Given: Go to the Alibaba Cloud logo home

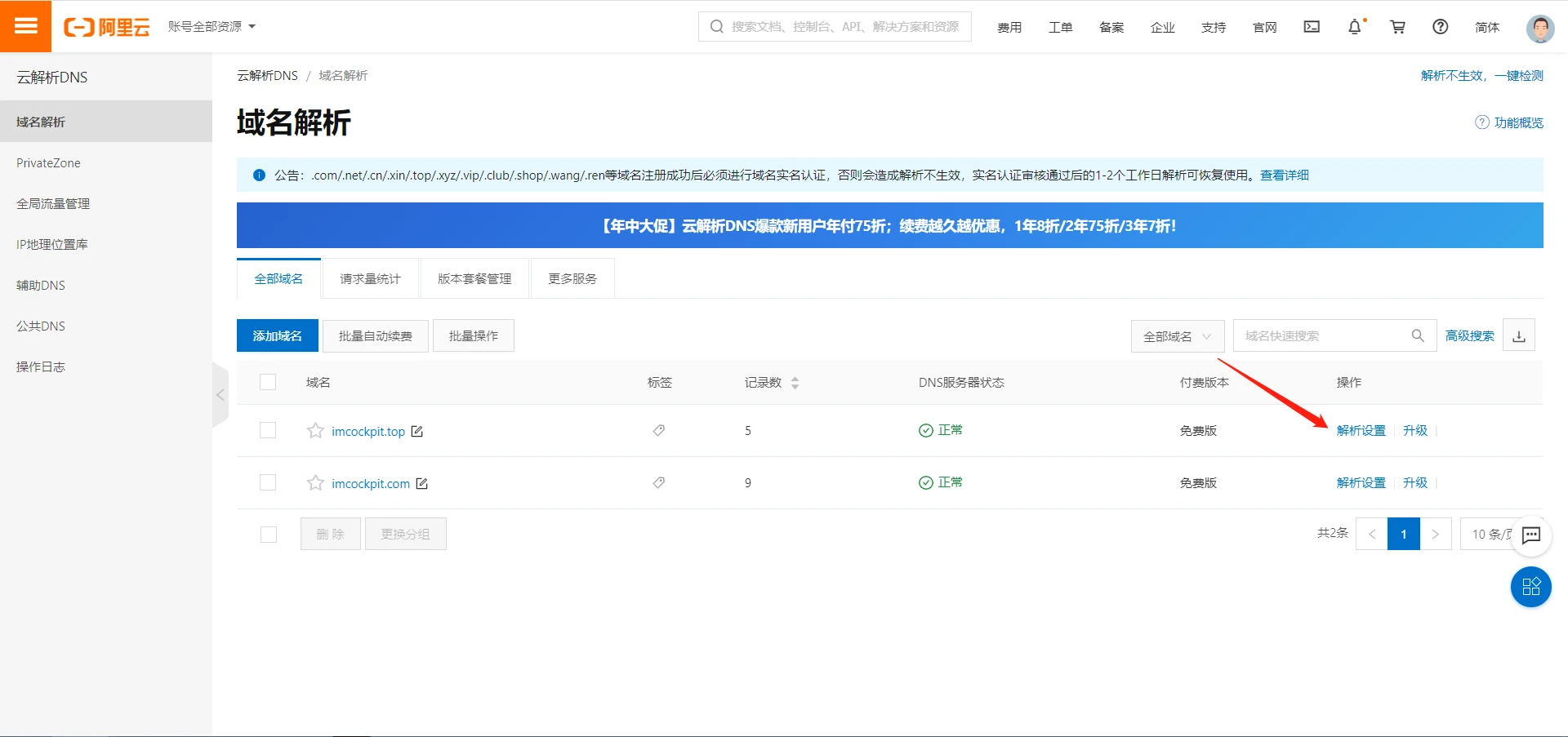Looking at the screenshot, I should pos(107,27).
